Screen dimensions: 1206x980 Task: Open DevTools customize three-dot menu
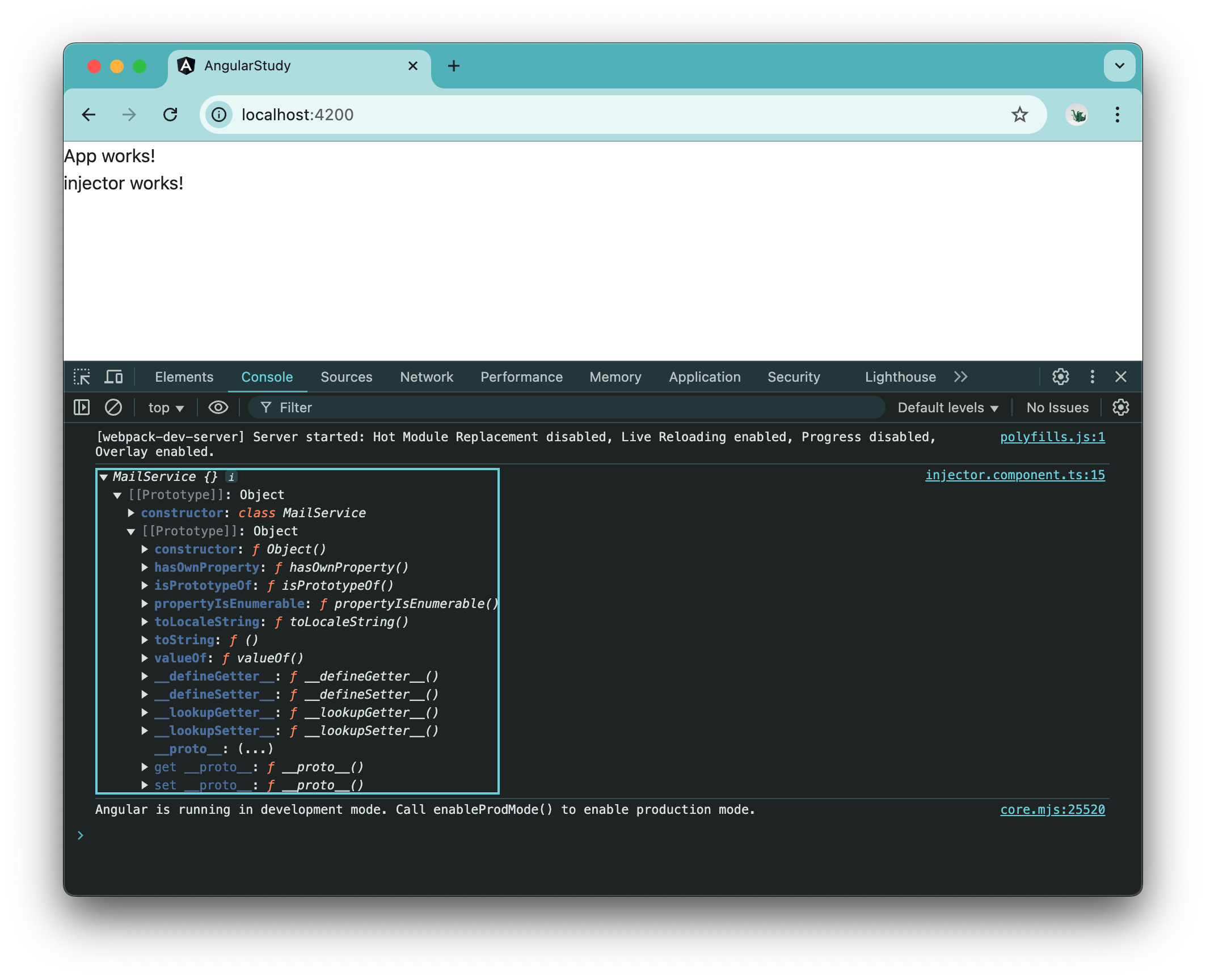[x=1091, y=377]
